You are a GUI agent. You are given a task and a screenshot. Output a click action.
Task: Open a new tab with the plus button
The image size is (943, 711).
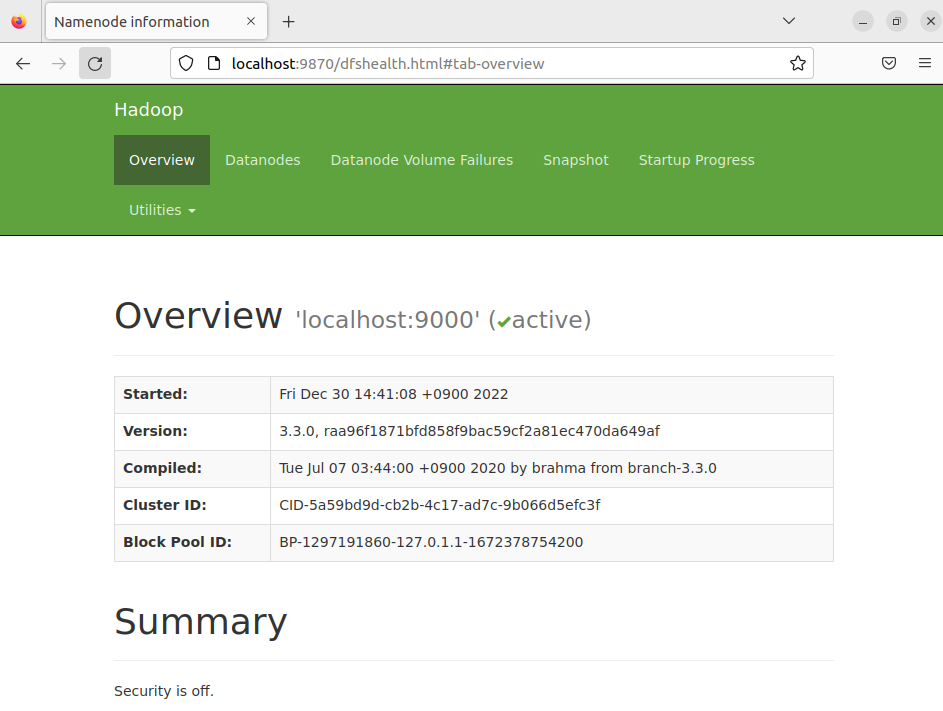tap(289, 22)
